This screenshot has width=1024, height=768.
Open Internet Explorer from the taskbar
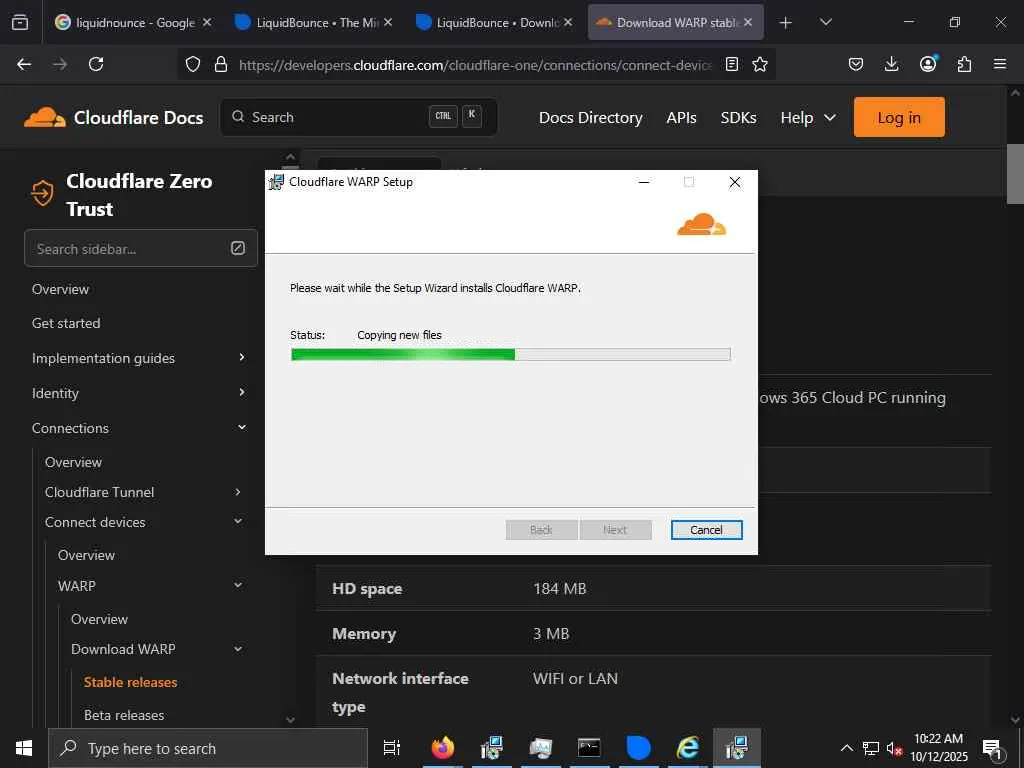pos(688,748)
